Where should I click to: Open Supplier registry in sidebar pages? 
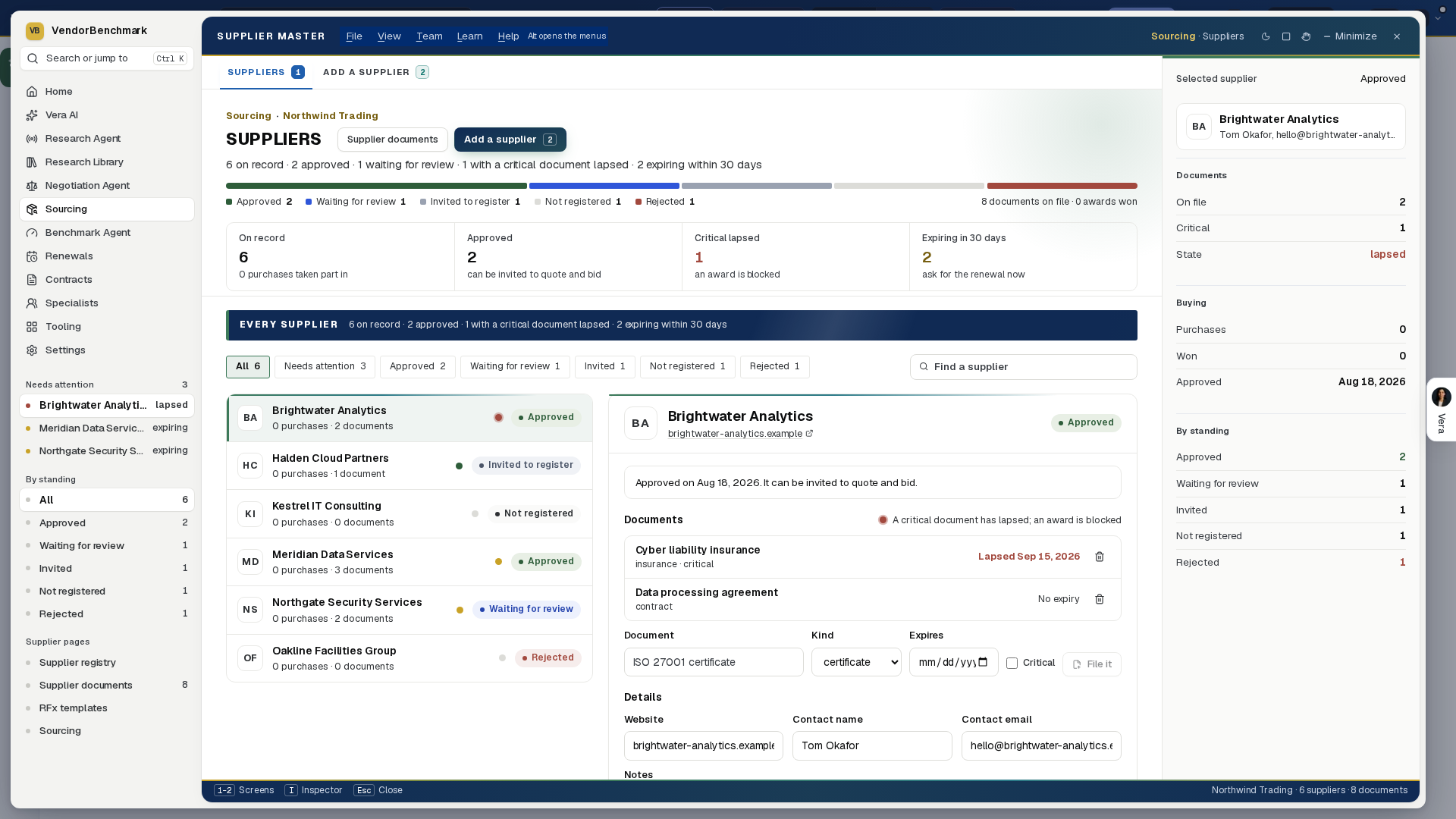[107, 663]
